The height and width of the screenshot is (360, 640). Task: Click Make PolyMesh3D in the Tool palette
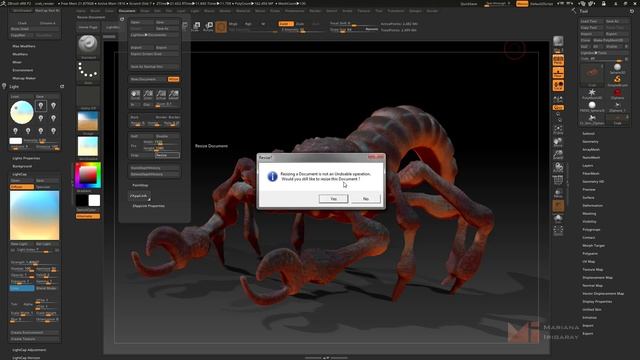(611, 40)
